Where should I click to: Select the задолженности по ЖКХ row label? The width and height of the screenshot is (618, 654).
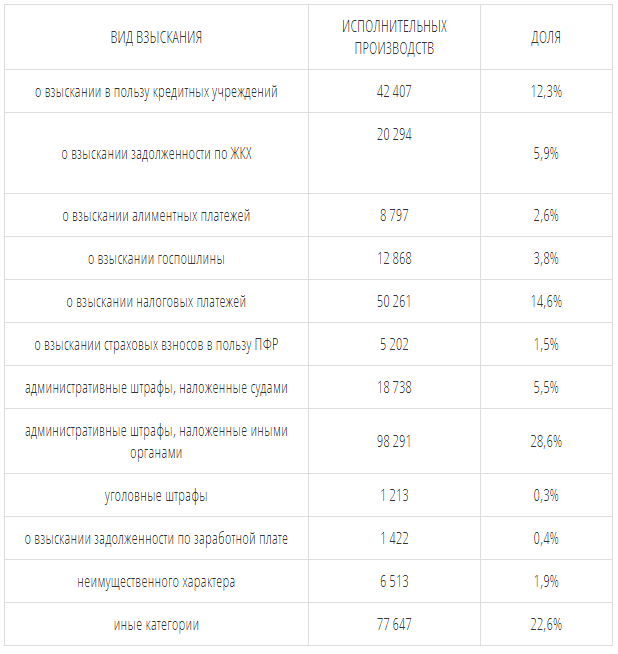[156, 153]
